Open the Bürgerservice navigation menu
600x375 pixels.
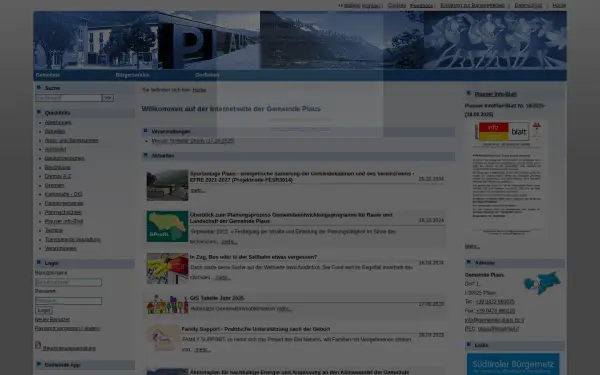(x=132, y=75)
